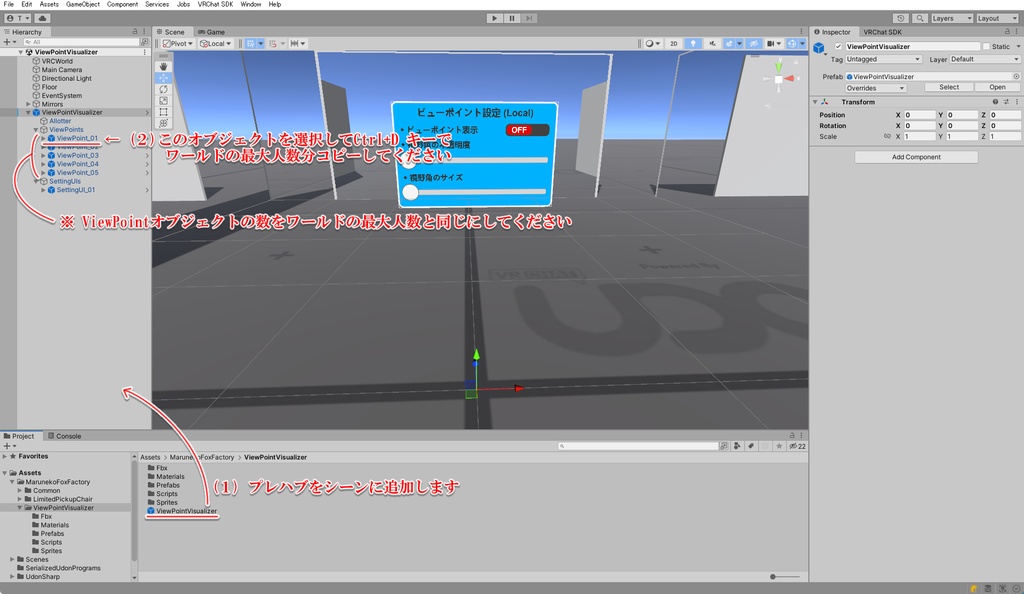Enable the Static checkbox
Image resolution: width=1024 pixels, height=594 pixels.
pyautogui.click(x=986, y=46)
